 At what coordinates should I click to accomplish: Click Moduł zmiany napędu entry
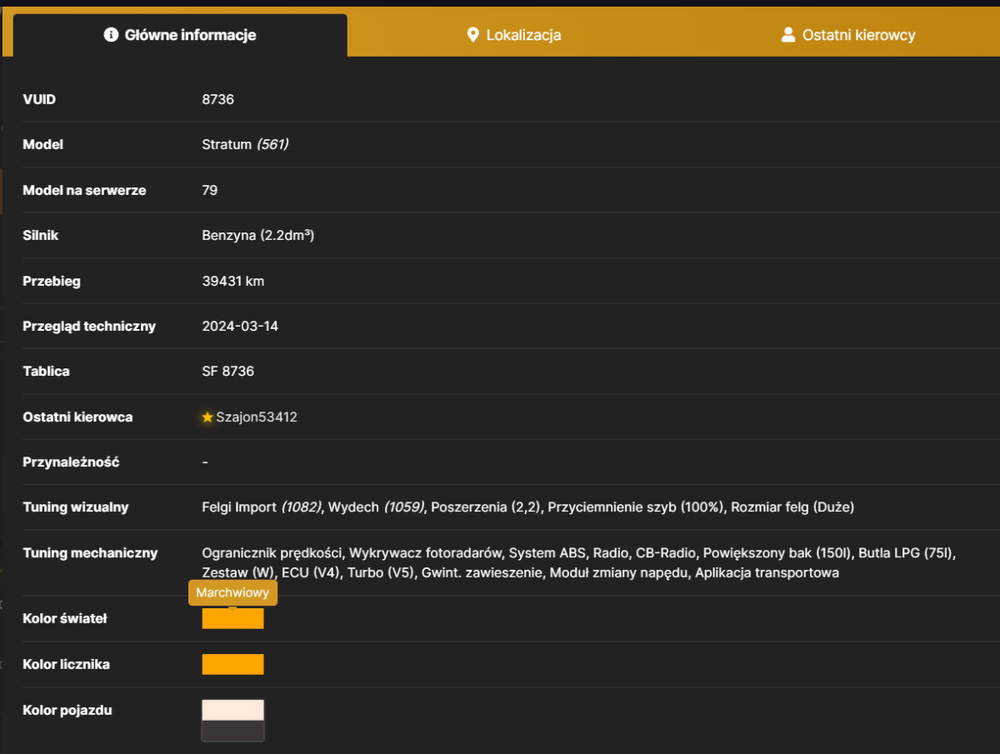pos(619,573)
